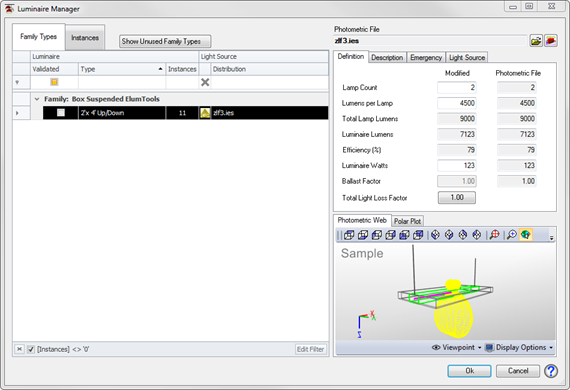This screenshot has height=390, width=570.
Task: Click the Luminaire Manager title bar icon
Action: click(x=9, y=9)
